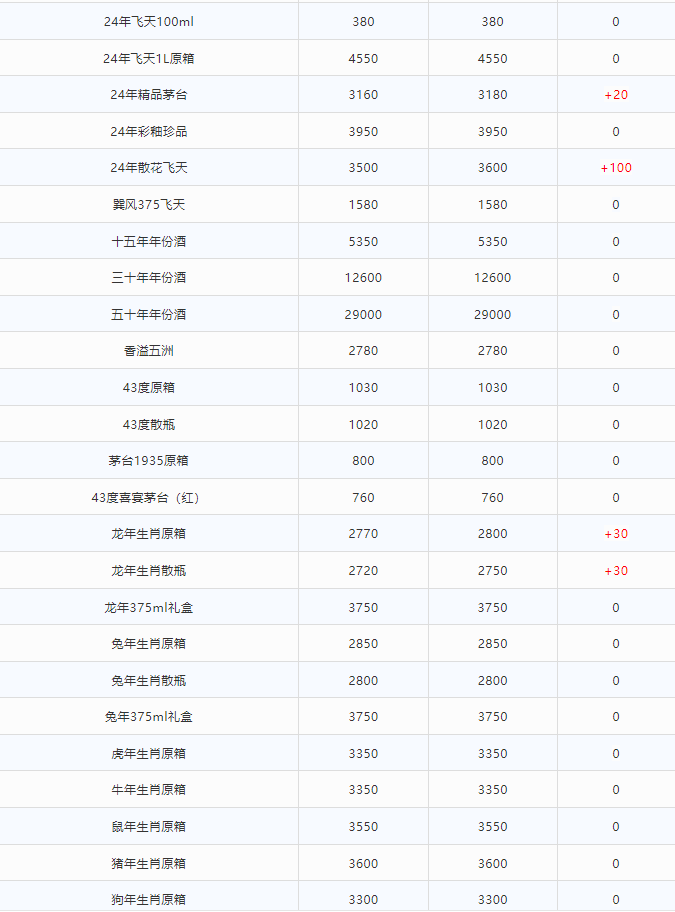Click the 牛年生肖原箱 product name
Screen dimensions: 675x912
coord(149,789)
